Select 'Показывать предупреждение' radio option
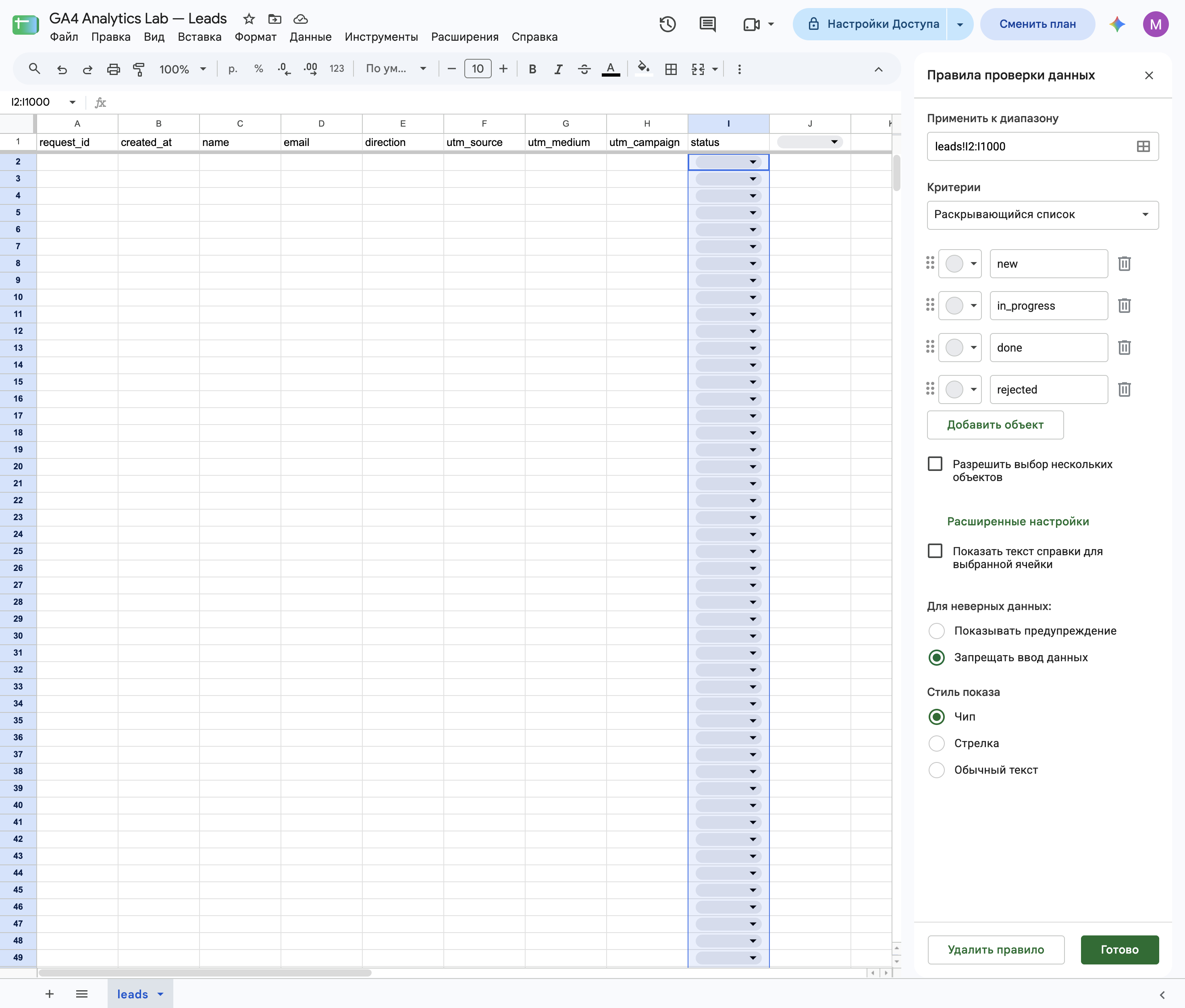This screenshot has width=1185, height=1008. pyautogui.click(x=937, y=630)
